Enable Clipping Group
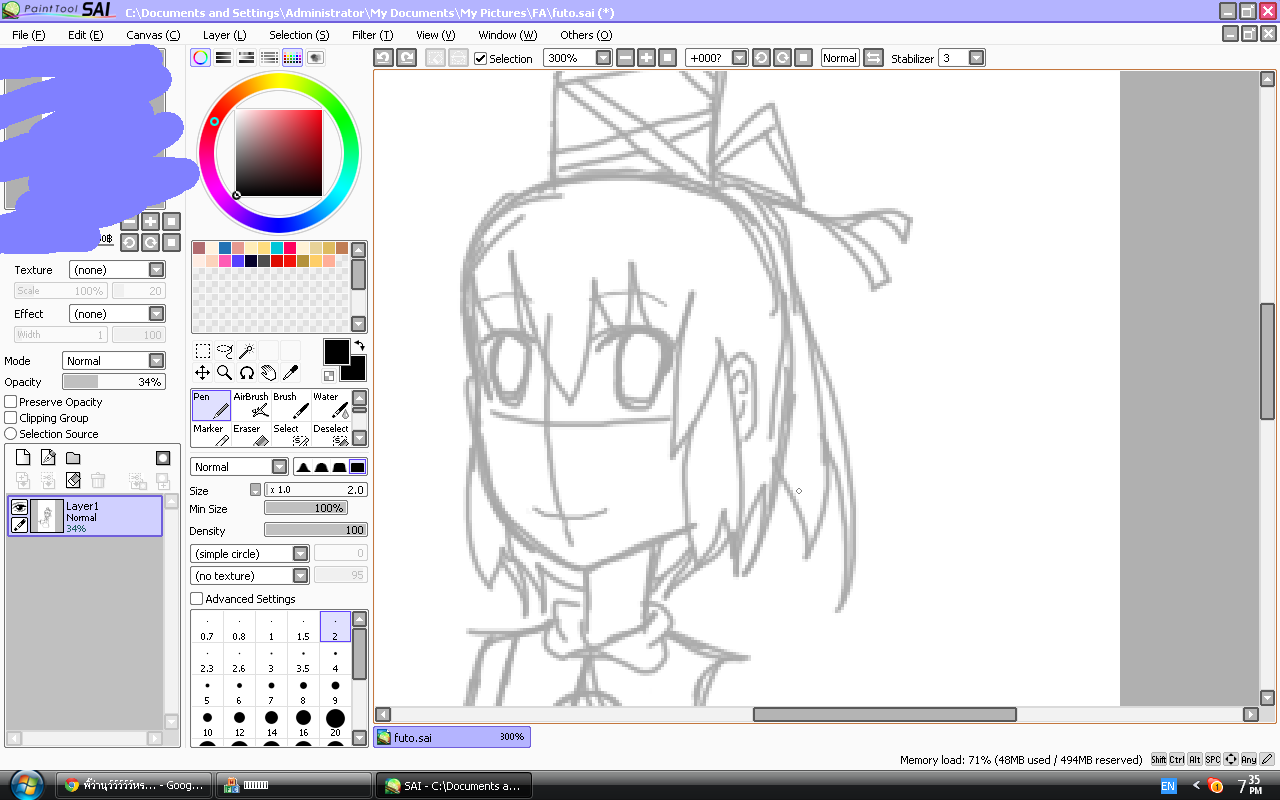This screenshot has width=1280, height=800. point(11,418)
